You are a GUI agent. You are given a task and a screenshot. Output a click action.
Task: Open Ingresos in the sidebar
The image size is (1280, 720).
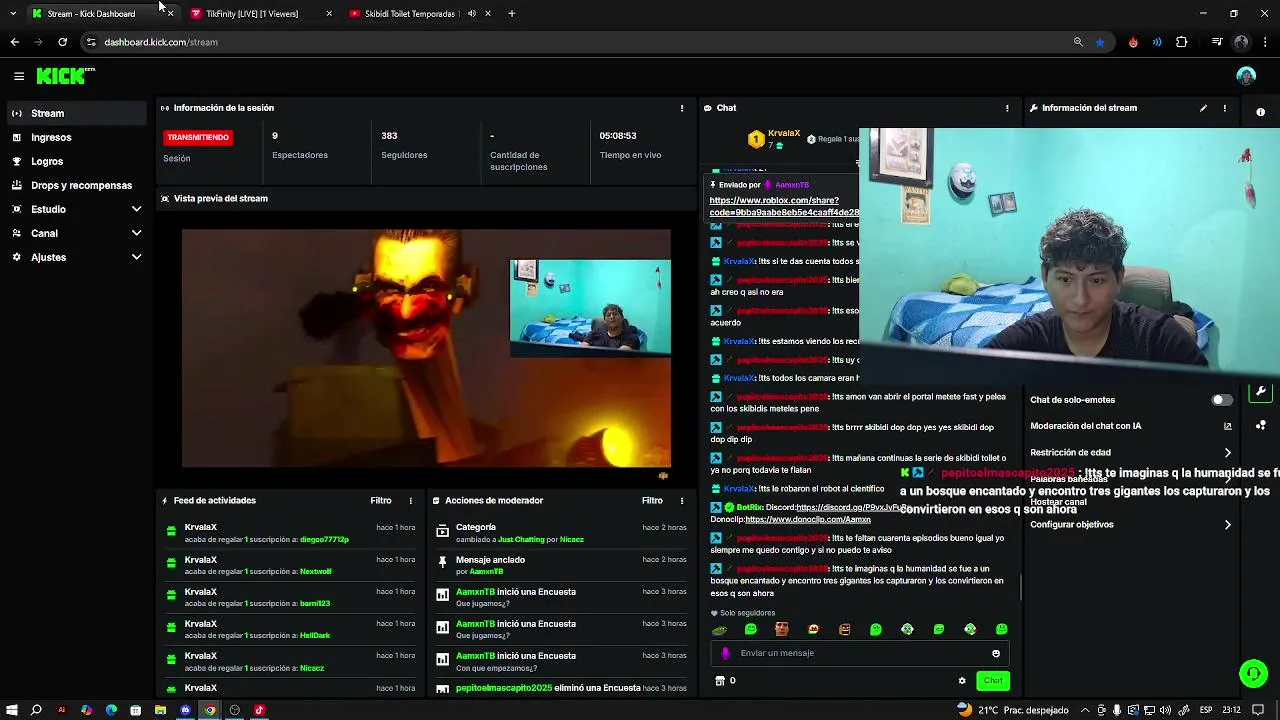pos(78,137)
